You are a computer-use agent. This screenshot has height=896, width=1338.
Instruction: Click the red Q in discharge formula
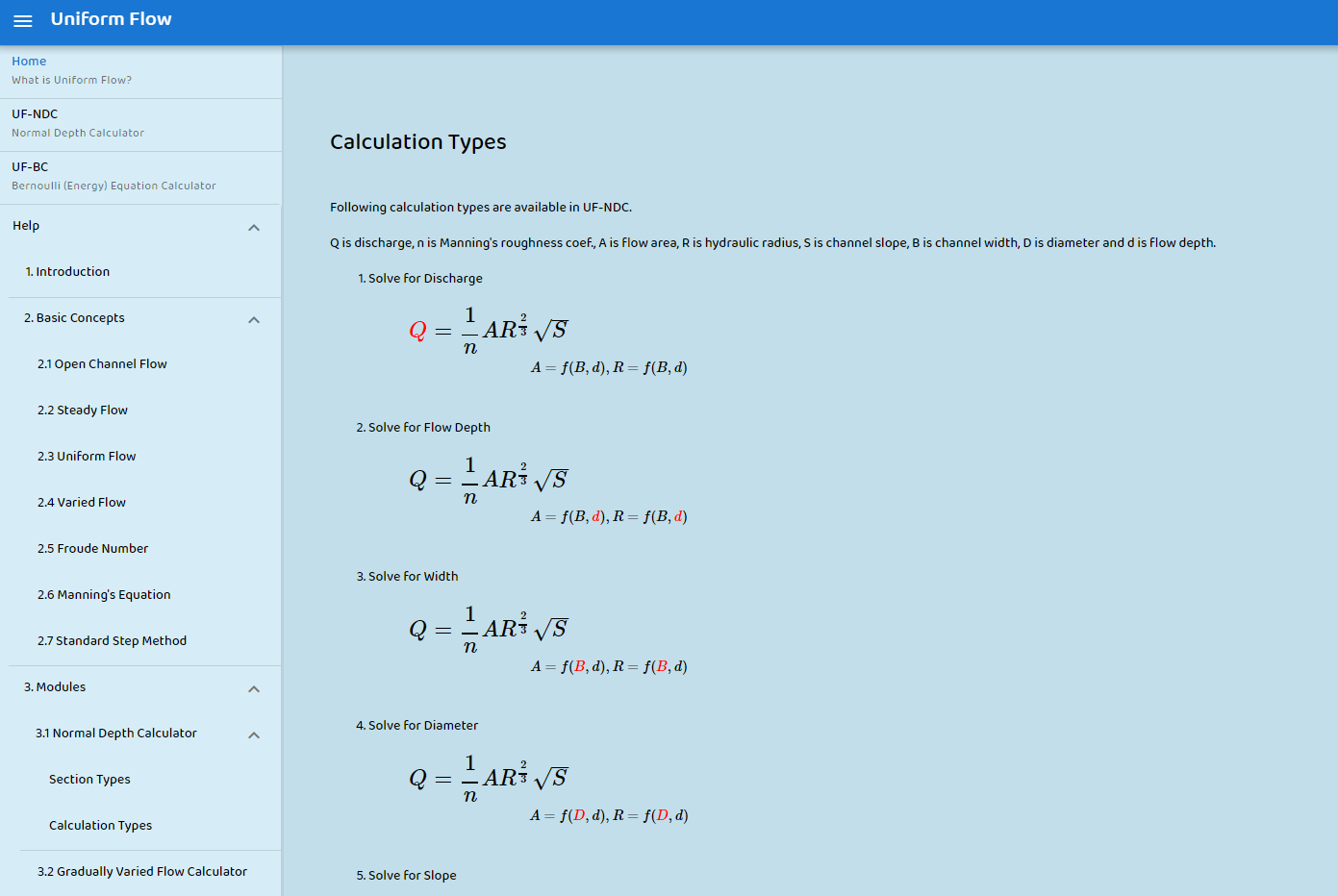pyautogui.click(x=417, y=331)
